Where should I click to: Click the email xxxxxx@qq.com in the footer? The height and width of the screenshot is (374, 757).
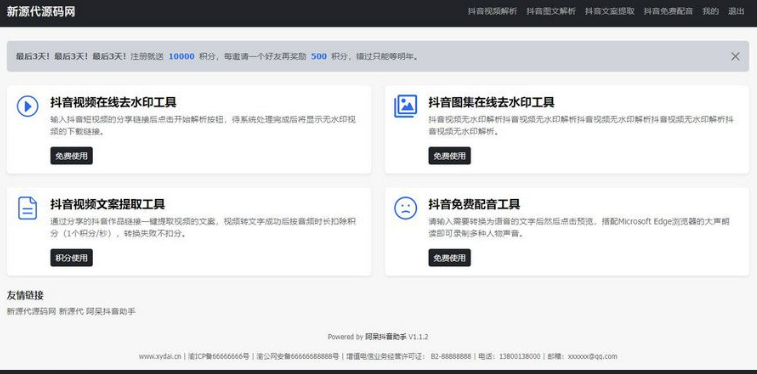592,357
